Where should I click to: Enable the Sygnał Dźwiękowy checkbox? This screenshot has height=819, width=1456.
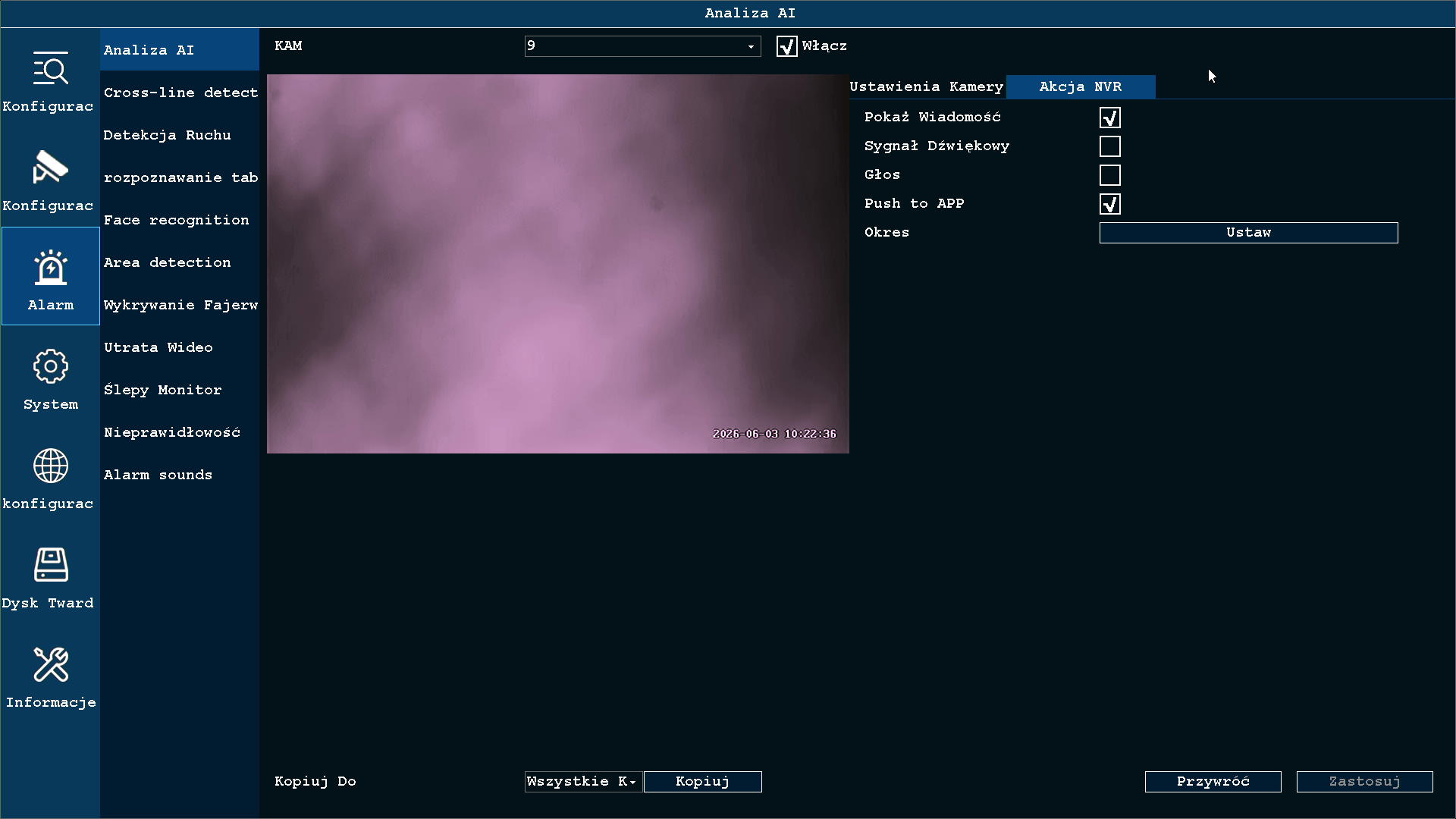coord(1109,146)
